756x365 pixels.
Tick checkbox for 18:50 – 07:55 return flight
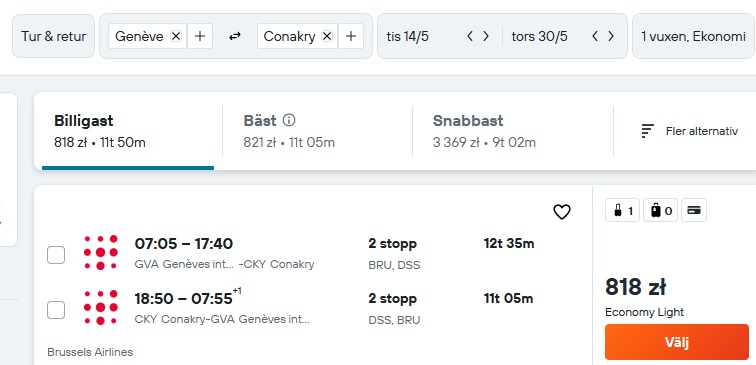click(x=56, y=310)
